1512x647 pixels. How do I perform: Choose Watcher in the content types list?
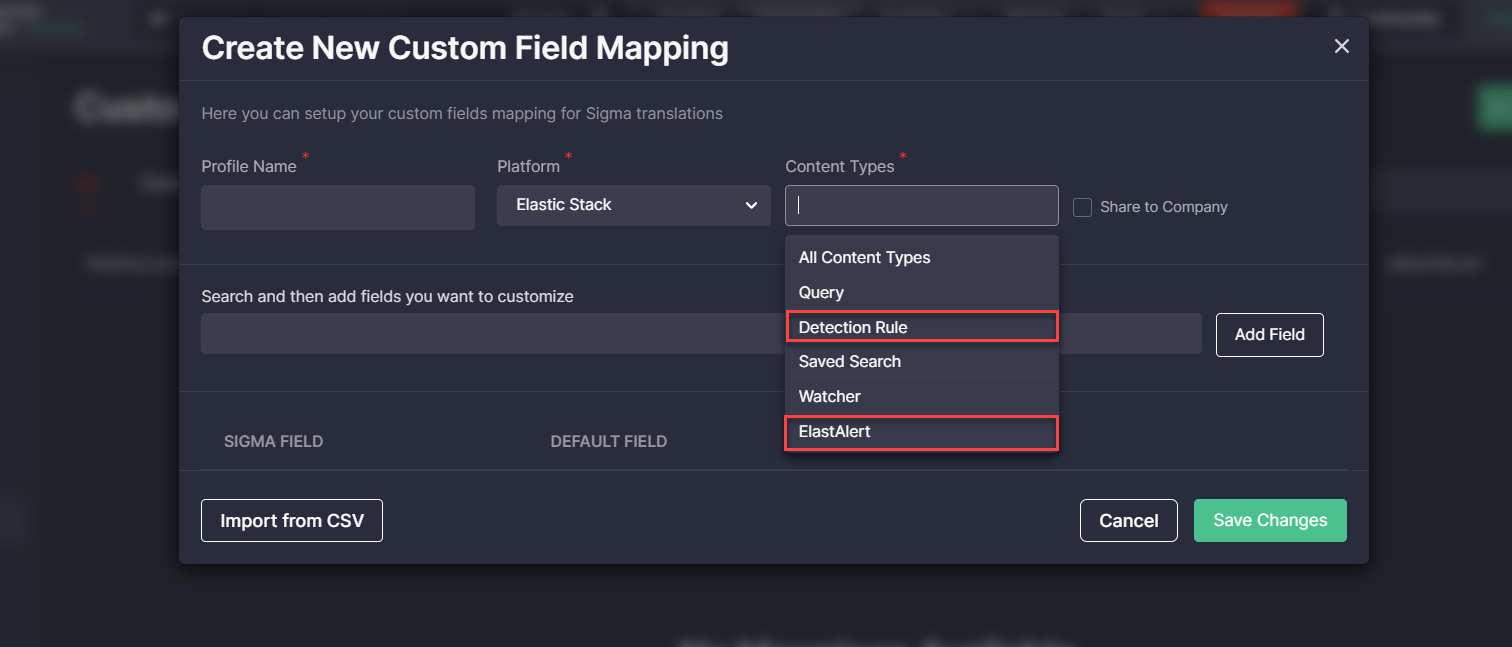[x=829, y=396]
